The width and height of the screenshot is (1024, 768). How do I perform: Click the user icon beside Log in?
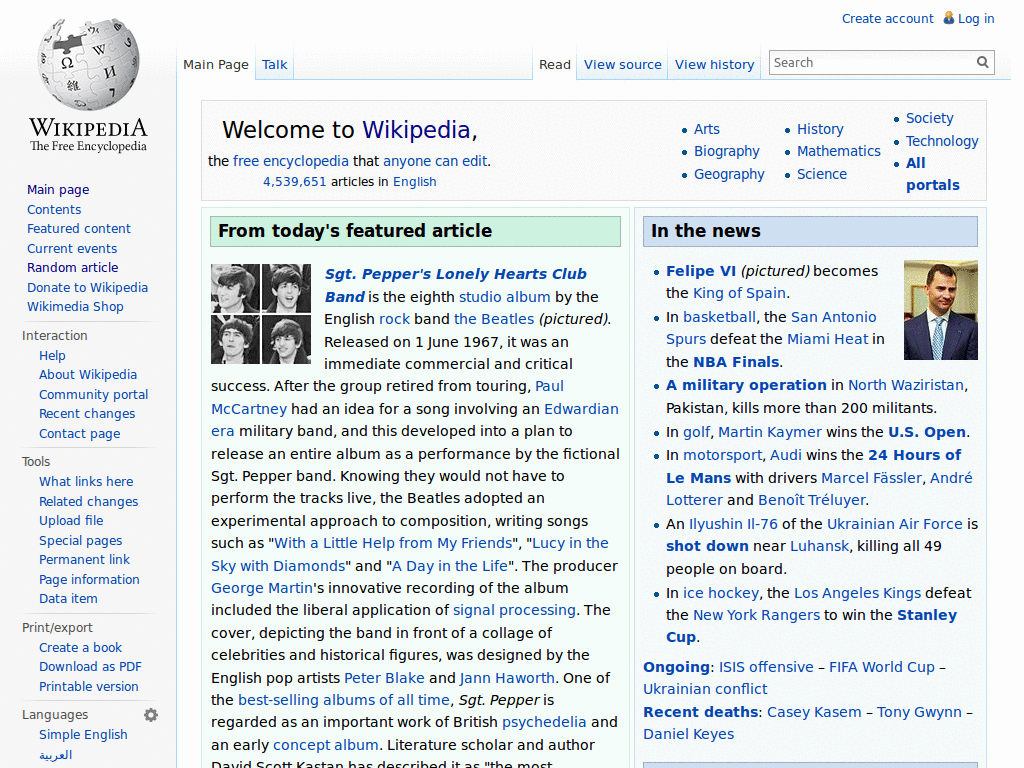pos(948,18)
